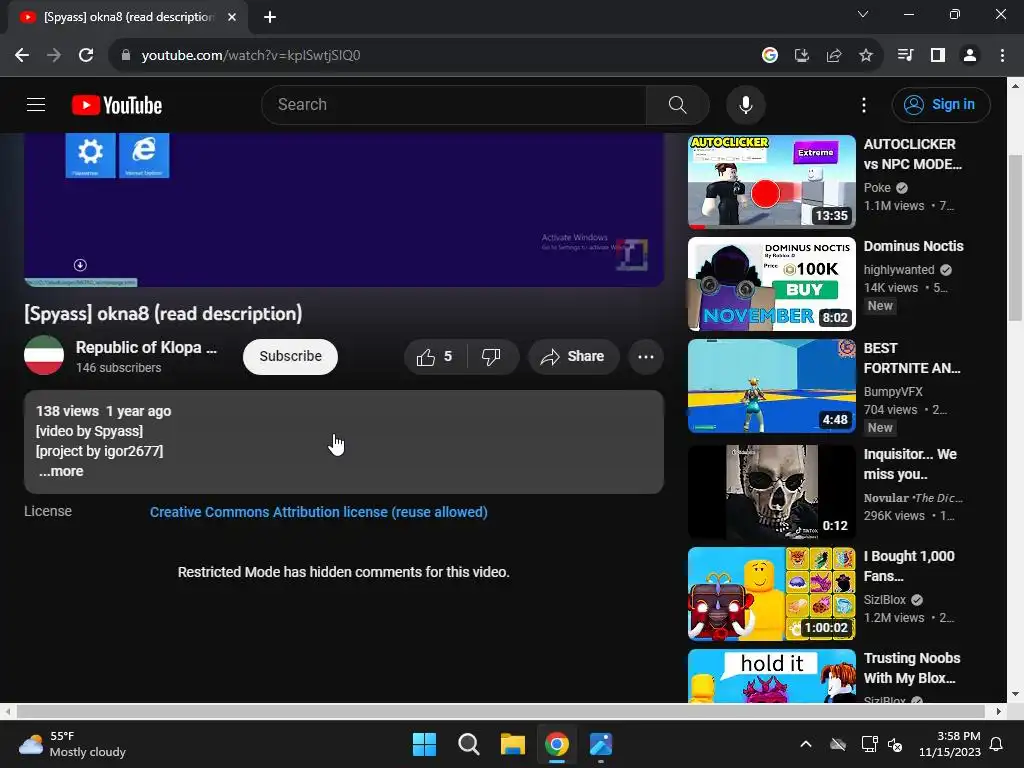1024x768 pixels.
Task: Open taskbar Search
Action: click(468, 744)
